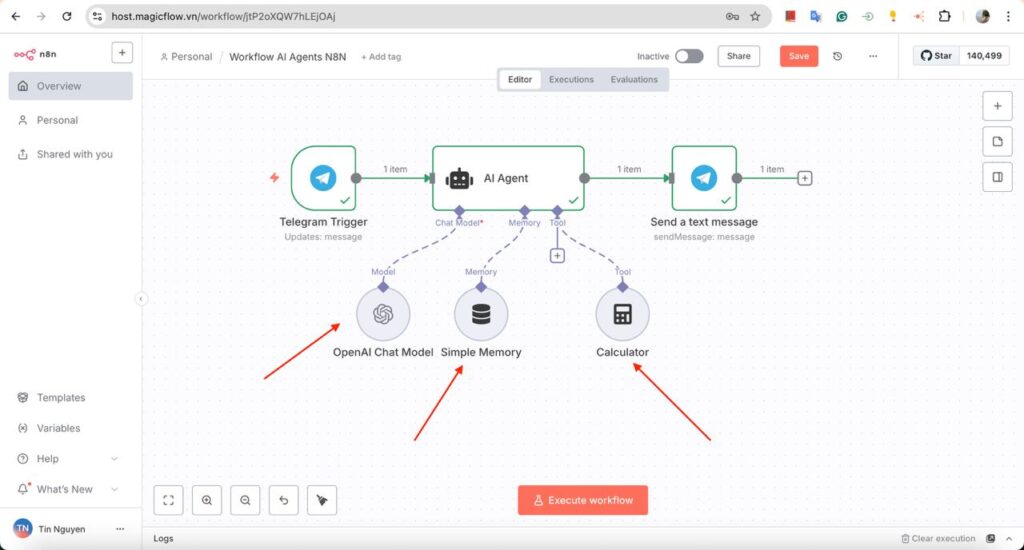Click the Save button
The height and width of the screenshot is (550, 1024).
point(798,56)
